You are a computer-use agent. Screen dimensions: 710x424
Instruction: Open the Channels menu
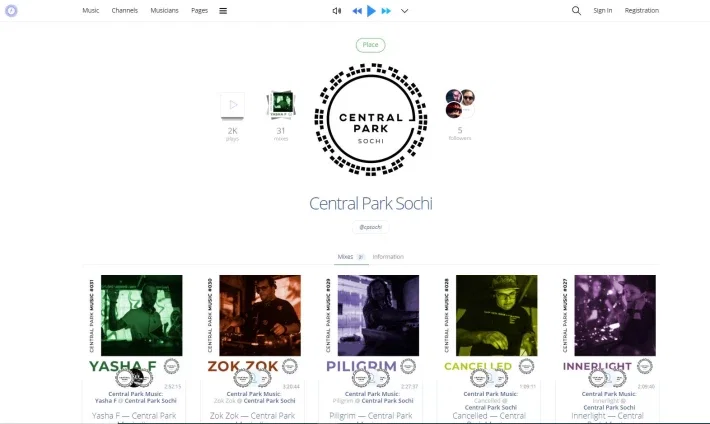[125, 10]
